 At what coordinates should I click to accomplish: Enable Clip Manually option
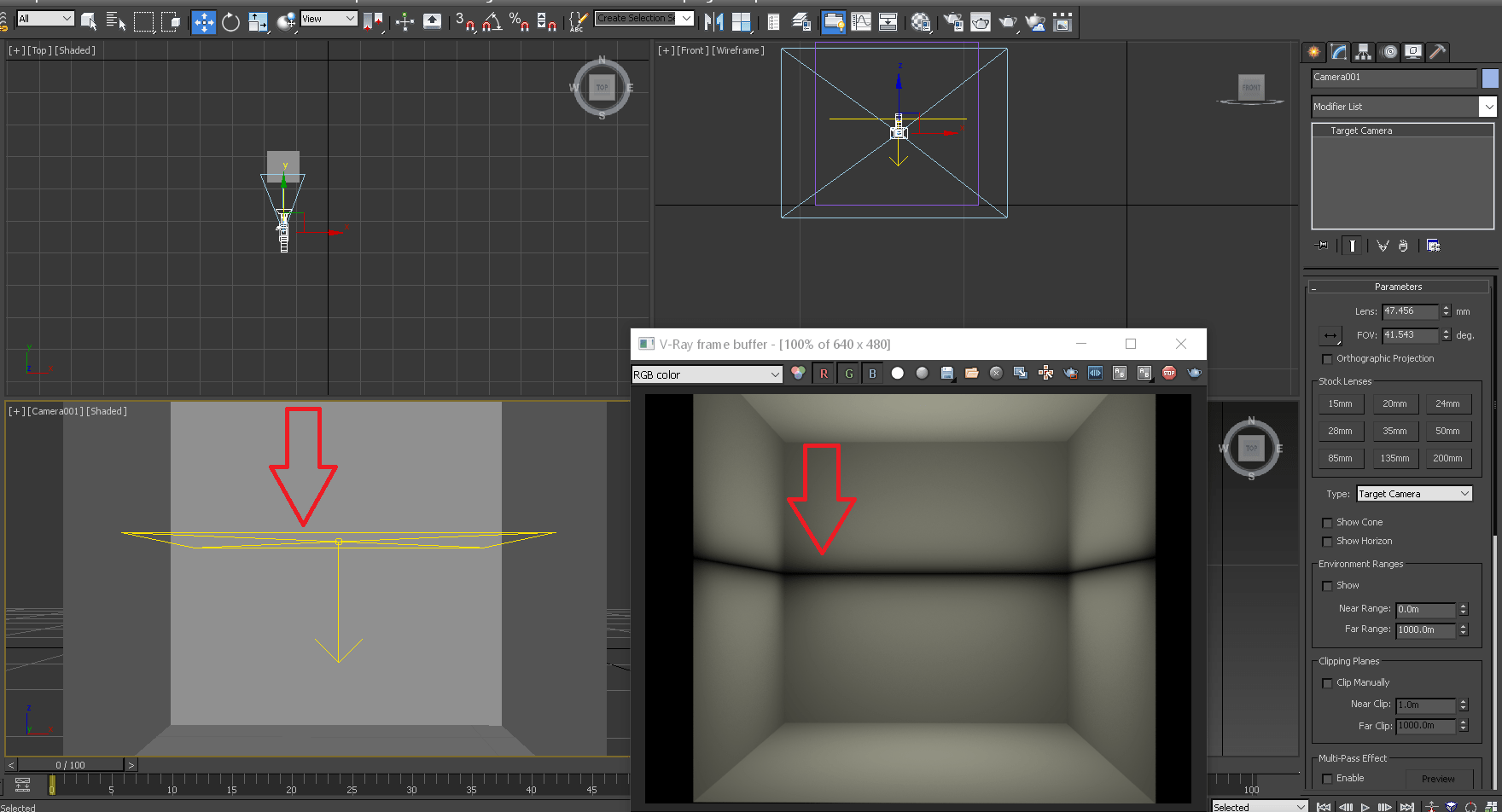(x=1327, y=683)
